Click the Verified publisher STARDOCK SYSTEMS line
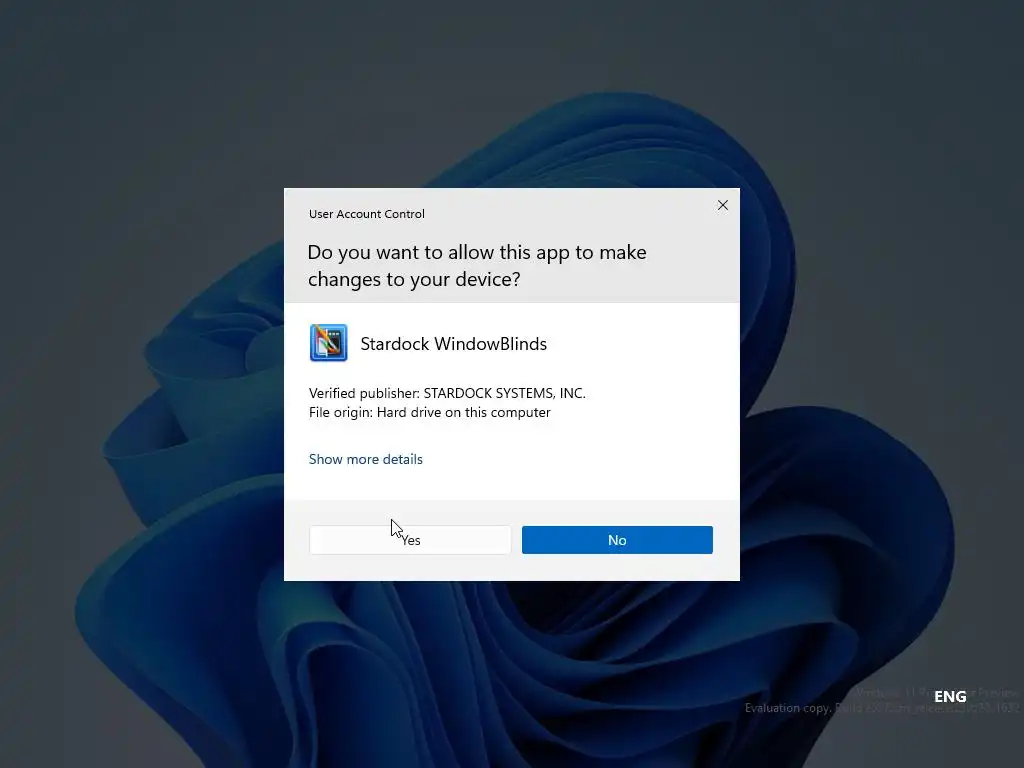The height and width of the screenshot is (768, 1024). click(447, 393)
